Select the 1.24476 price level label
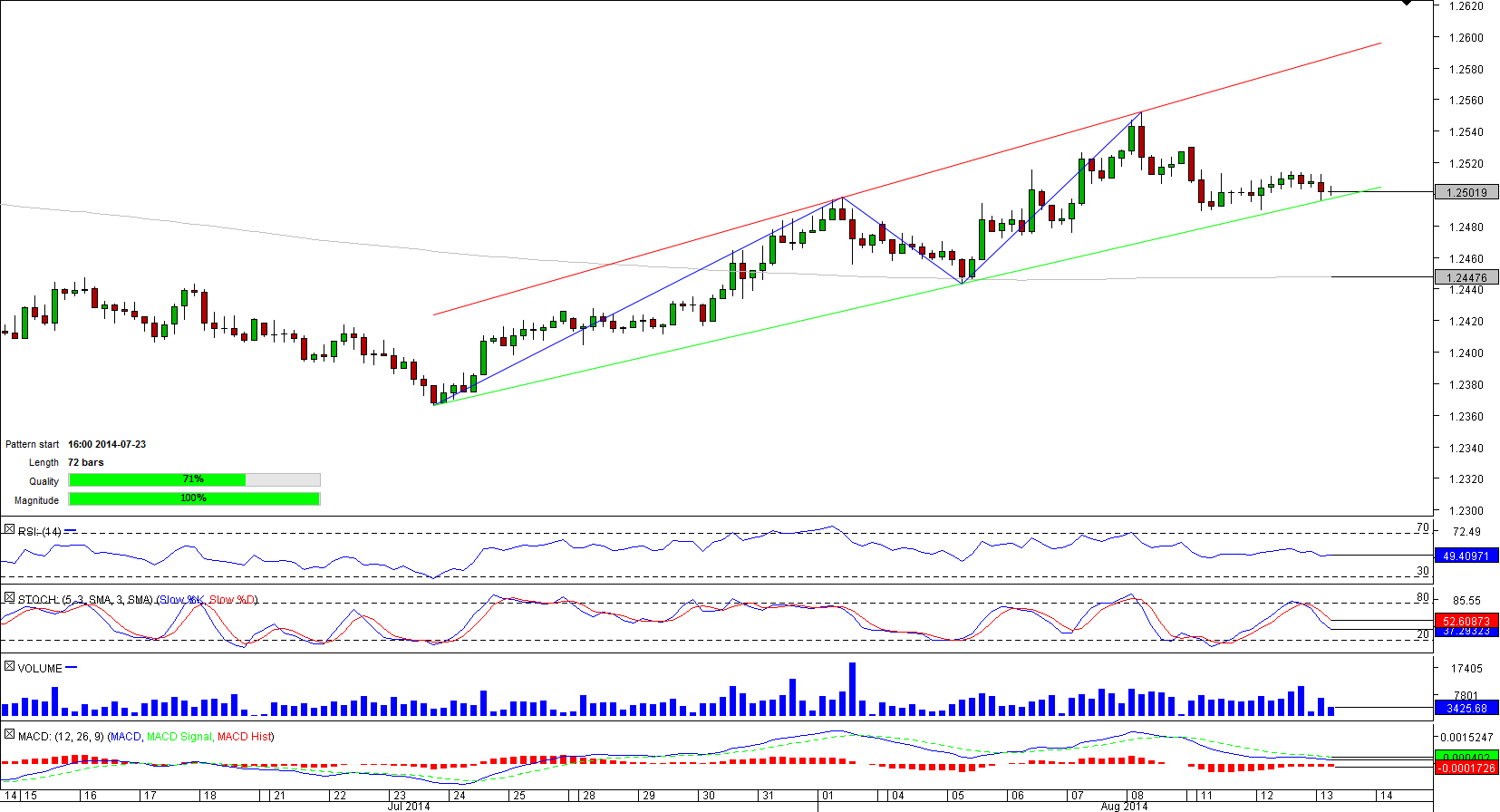Viewport: 1500px width, 812px height. click(1466, 277)
